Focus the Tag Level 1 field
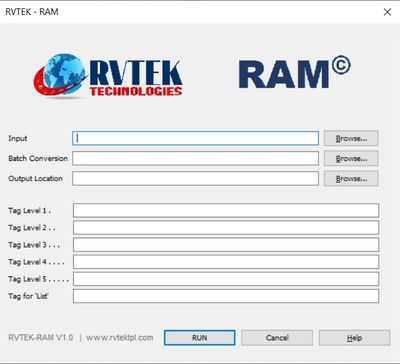The height and width of the screenshot is (364, 400). (226, 210)
